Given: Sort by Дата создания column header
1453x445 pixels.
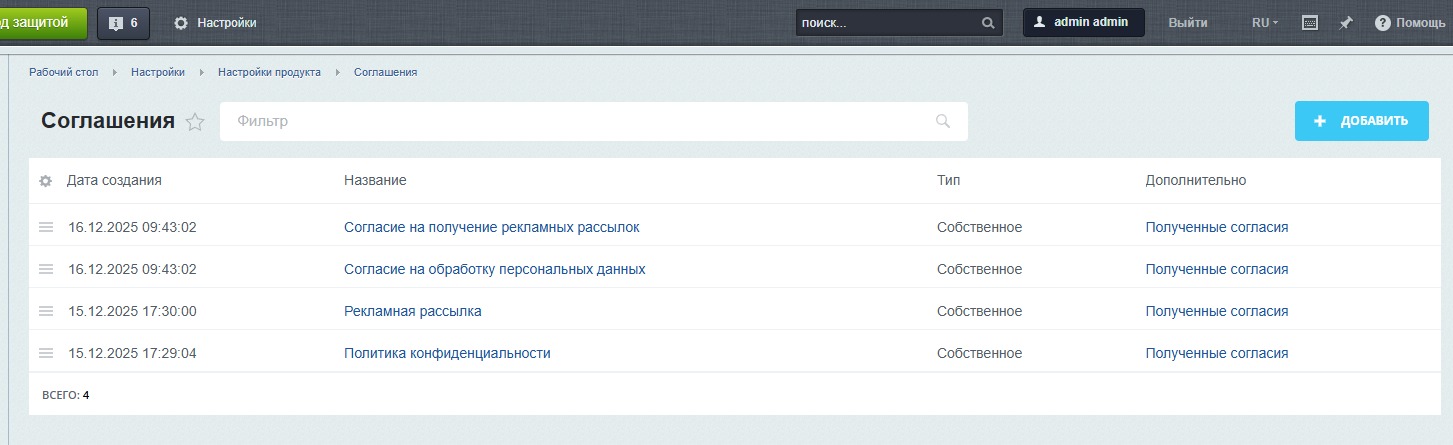Looking at the screenshot, I should (114, 180).
